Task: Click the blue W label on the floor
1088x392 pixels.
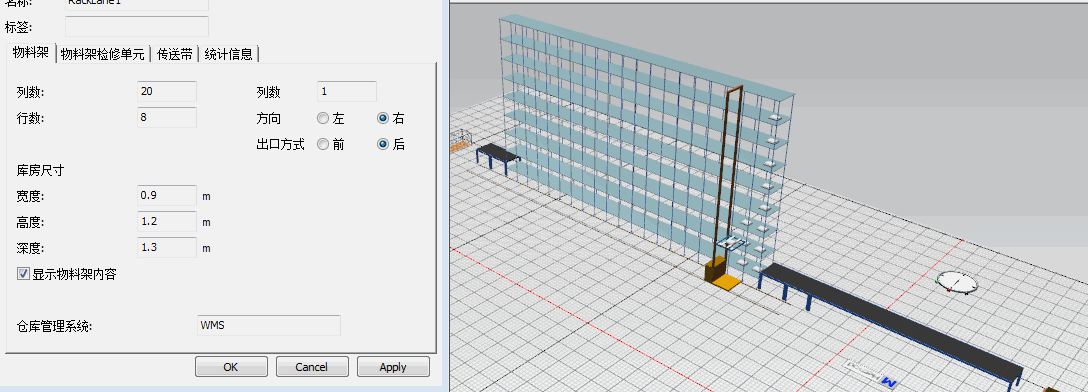Action: [890, 382]
